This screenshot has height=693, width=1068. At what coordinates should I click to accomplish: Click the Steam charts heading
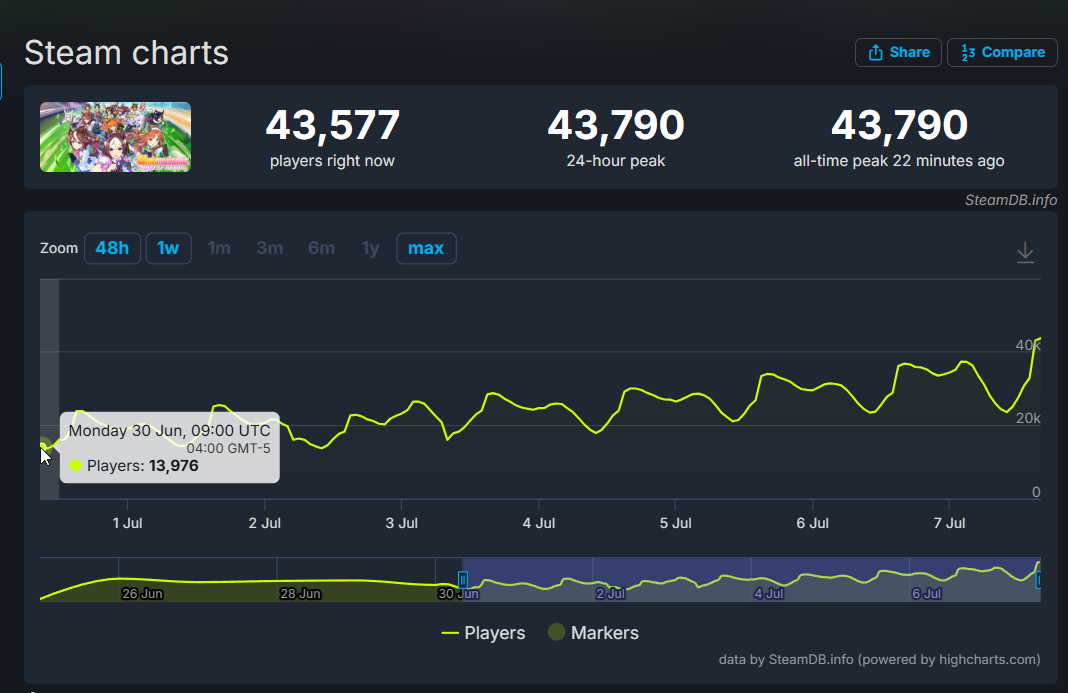click(126, 52)
